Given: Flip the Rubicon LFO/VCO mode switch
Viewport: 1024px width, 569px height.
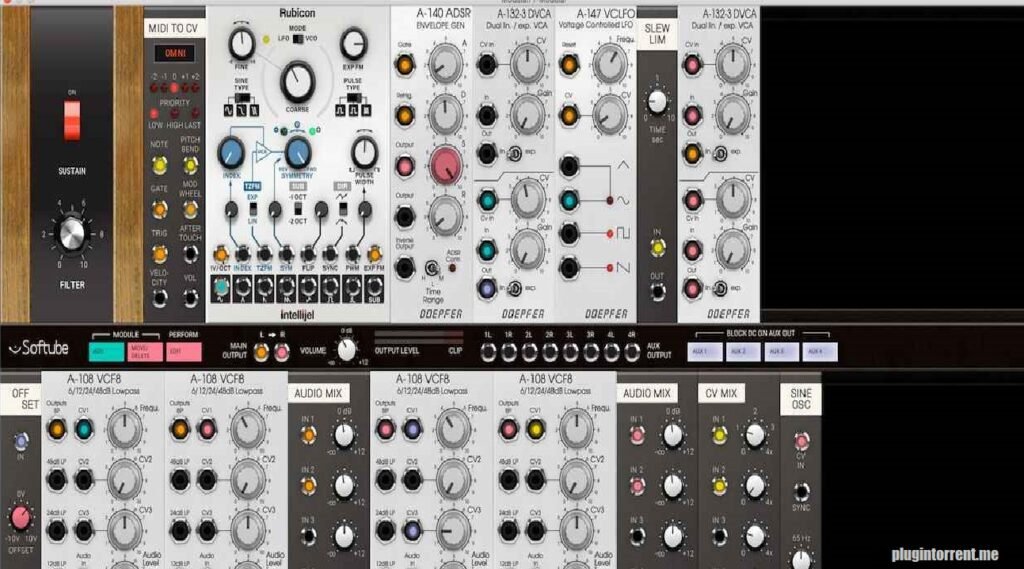Looking at the screenshot, I should [x=298, y=39].
